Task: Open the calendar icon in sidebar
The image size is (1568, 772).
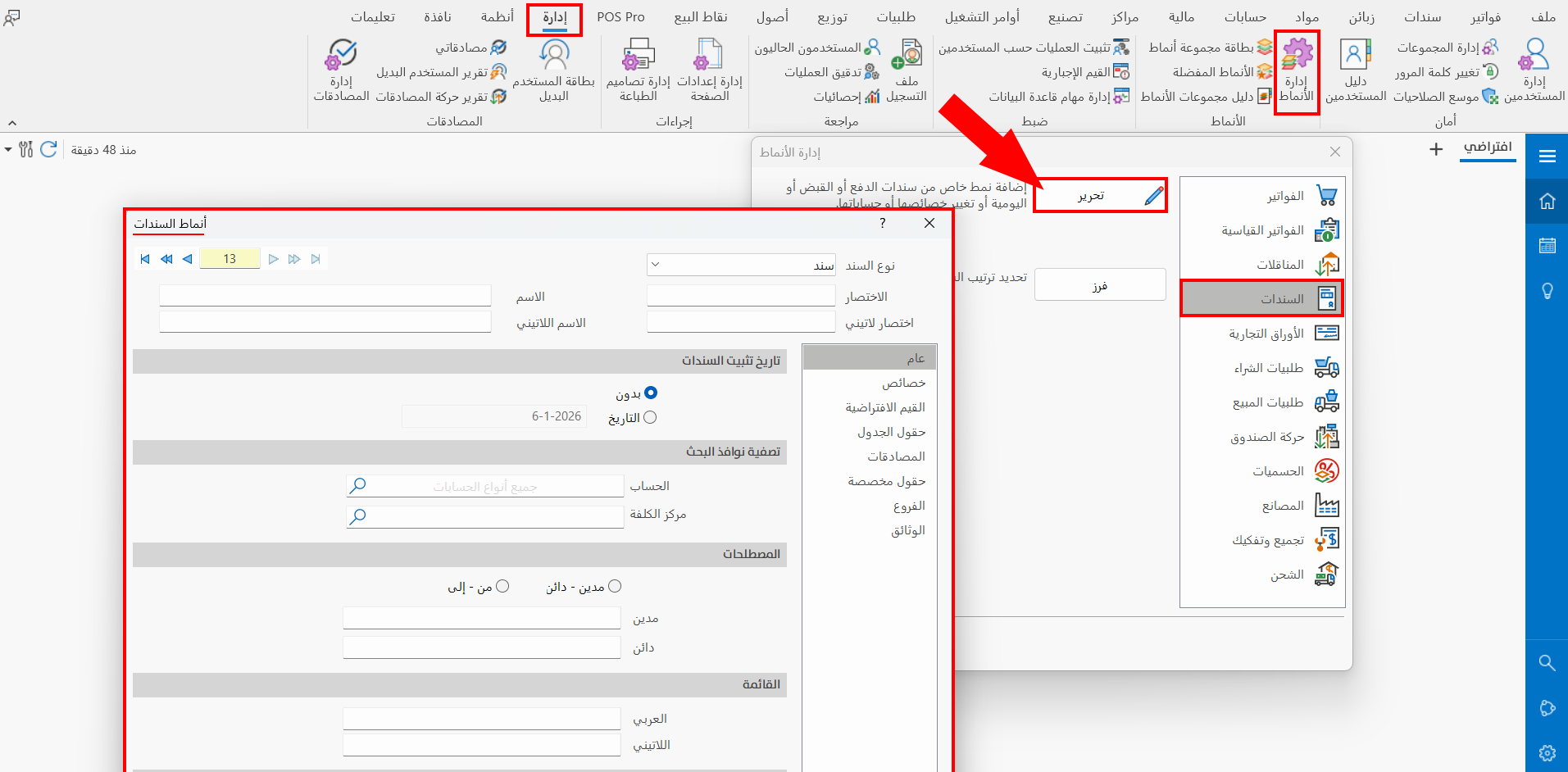Action: pyautogui.click(x=1547, y=245)
